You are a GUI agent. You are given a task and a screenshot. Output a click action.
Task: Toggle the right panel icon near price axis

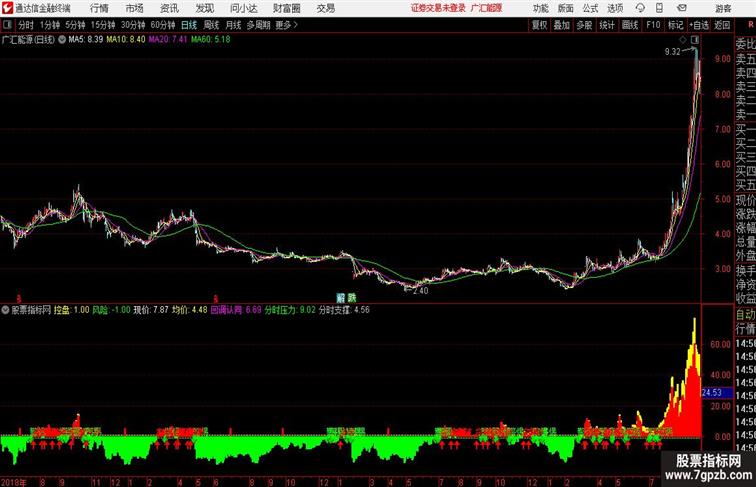coord(695,40)
